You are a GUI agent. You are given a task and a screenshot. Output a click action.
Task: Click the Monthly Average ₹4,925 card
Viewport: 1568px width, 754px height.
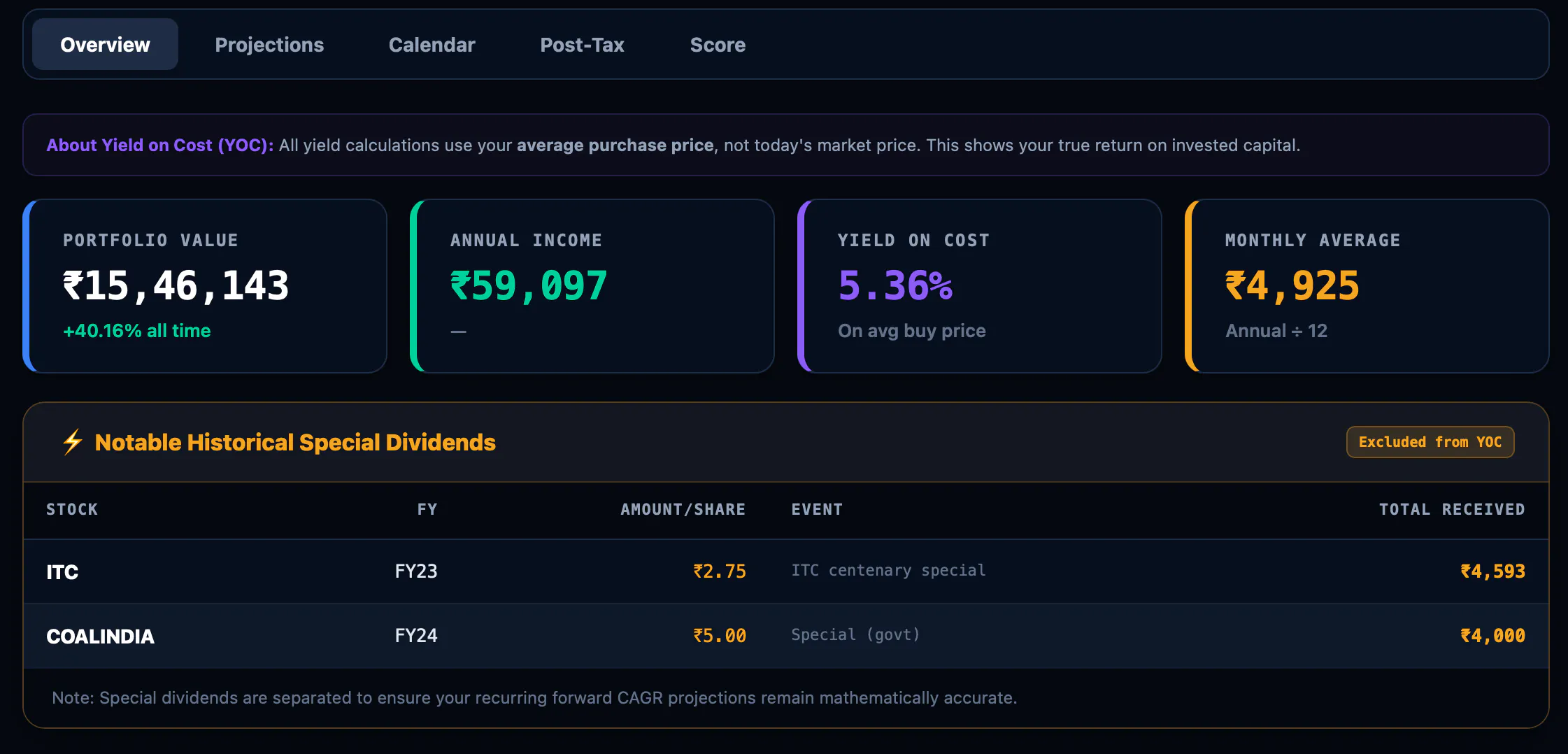point(1367,286)
